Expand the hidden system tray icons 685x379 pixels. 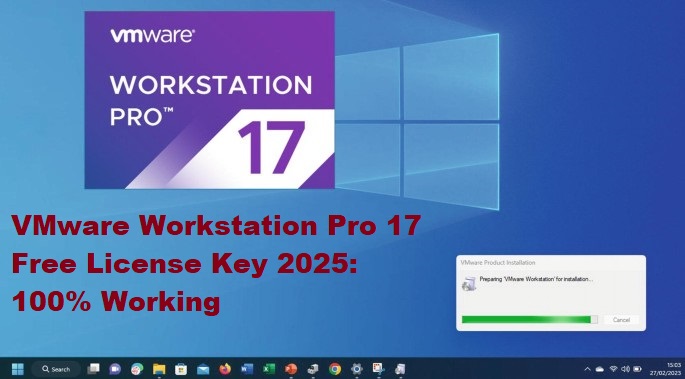click(x=587, y=369)
